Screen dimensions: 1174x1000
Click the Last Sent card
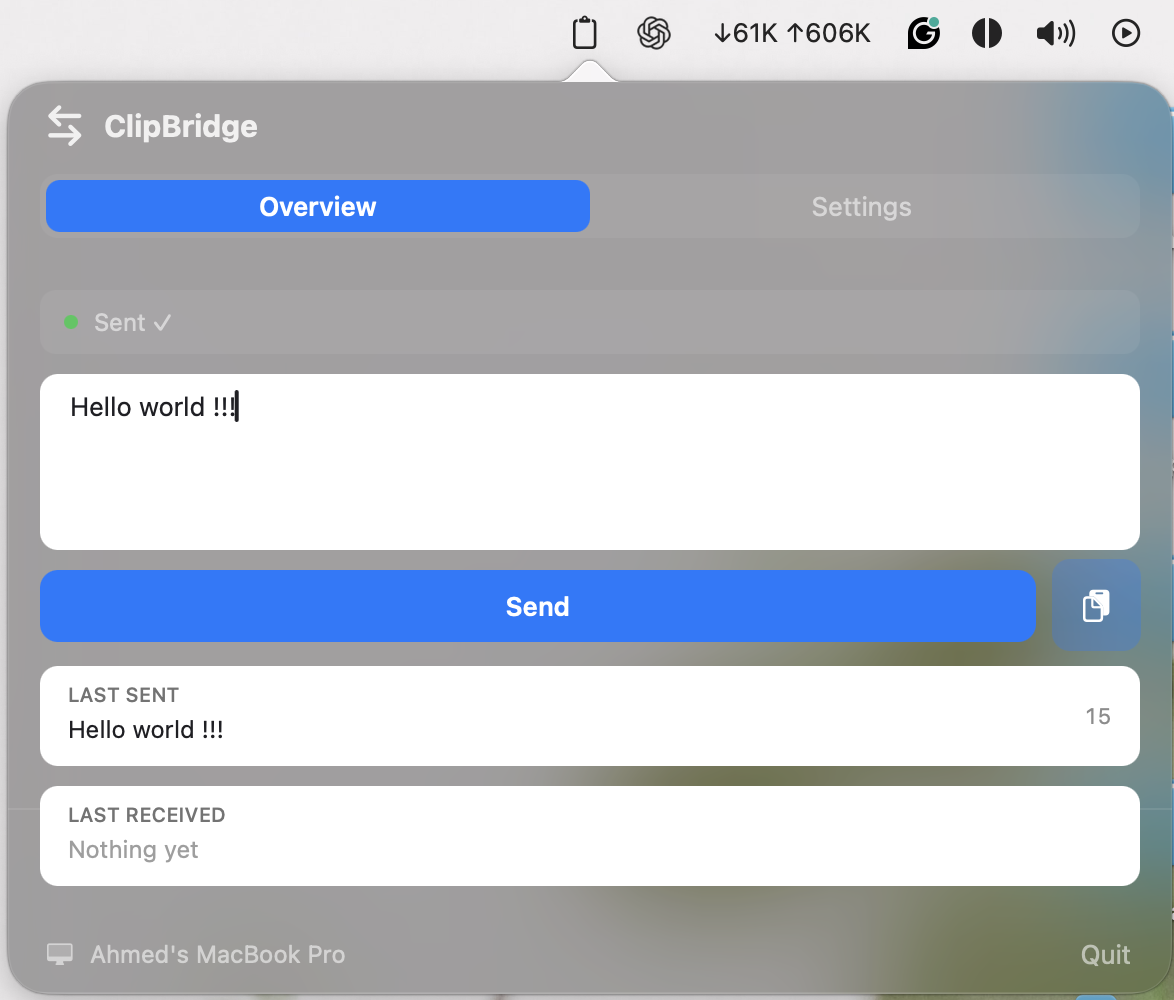(590, 716)
